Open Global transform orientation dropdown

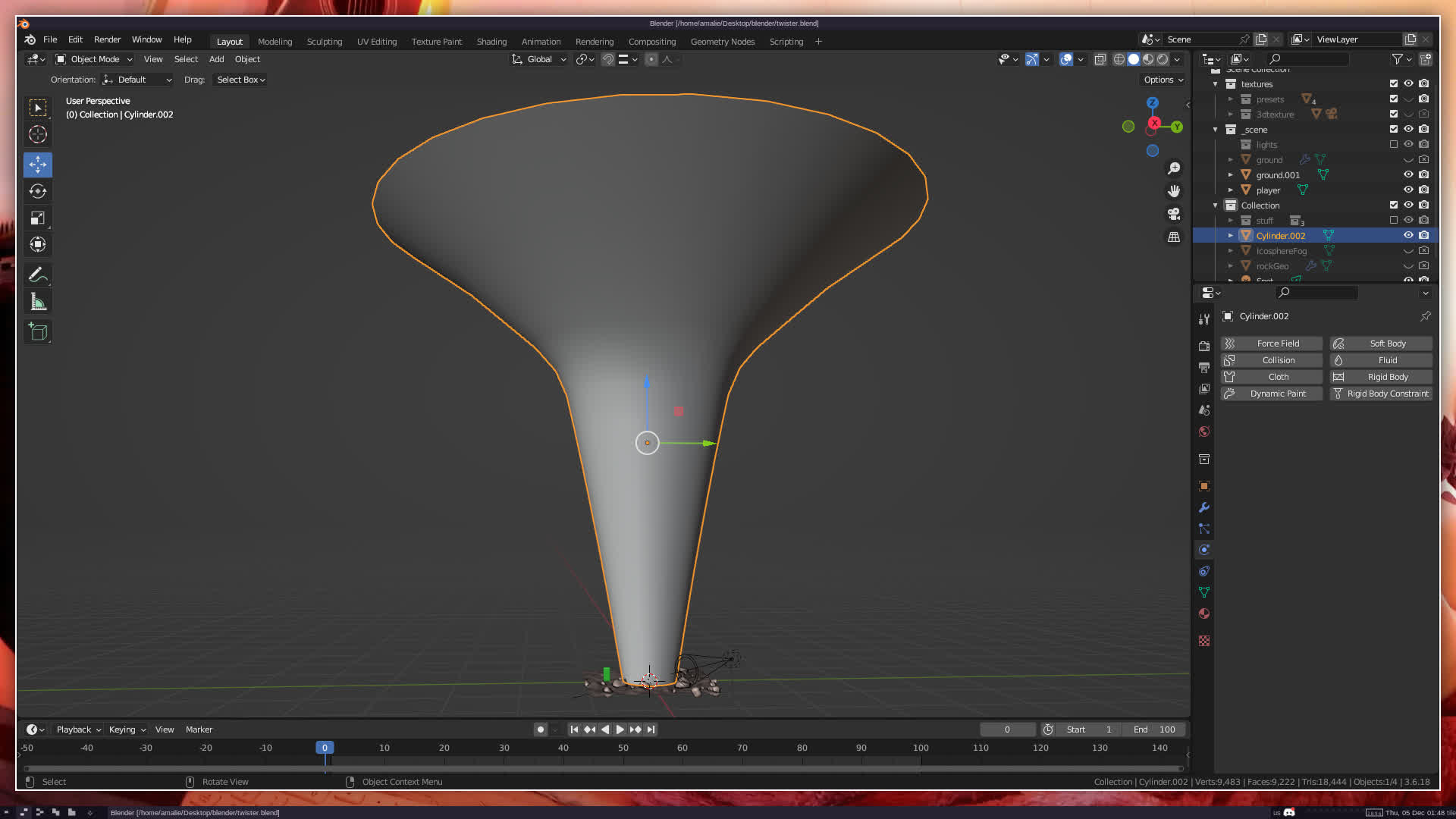[x=539, y=59]
